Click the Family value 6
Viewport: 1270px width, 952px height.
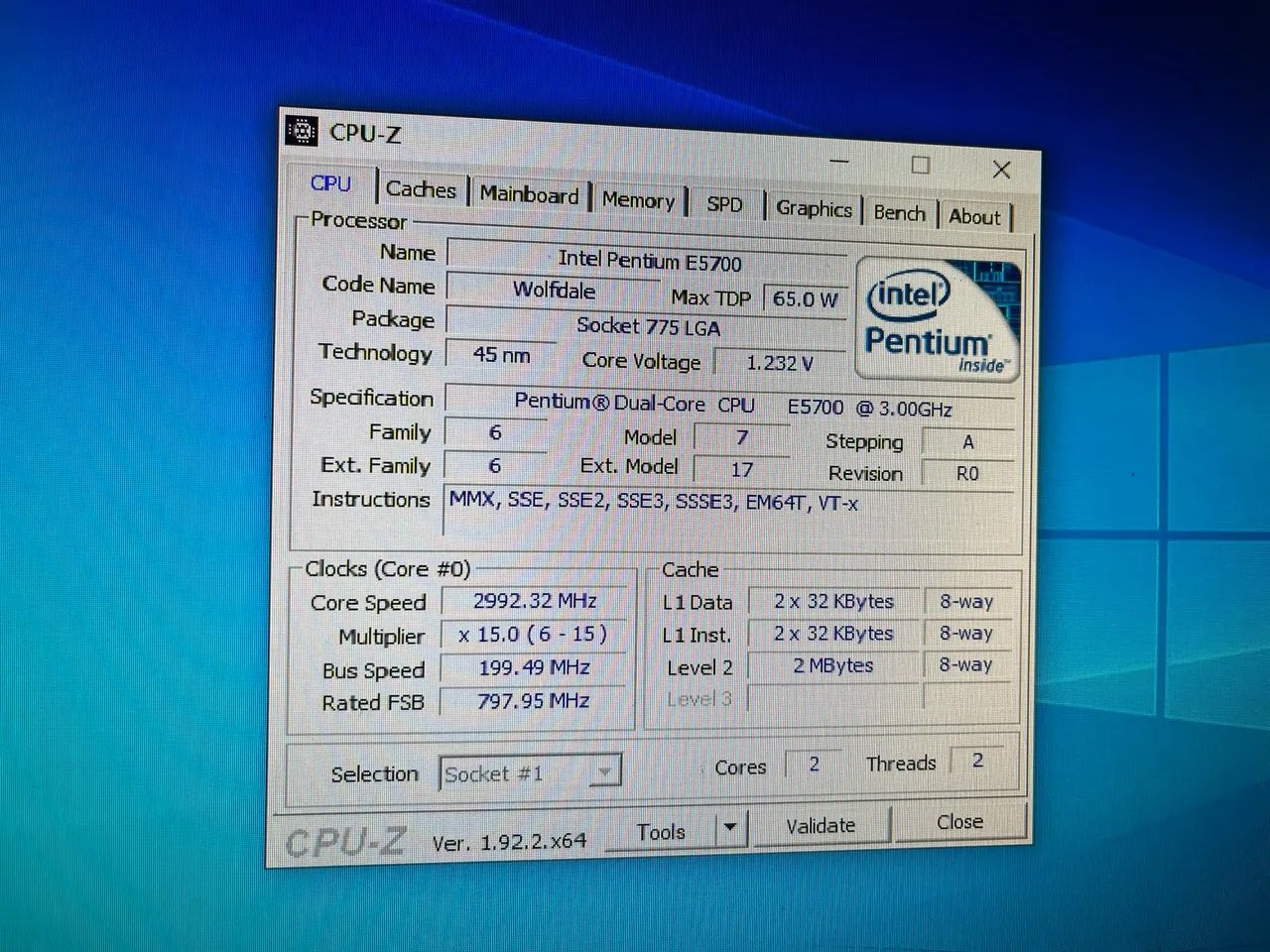[x=495, y=432]
